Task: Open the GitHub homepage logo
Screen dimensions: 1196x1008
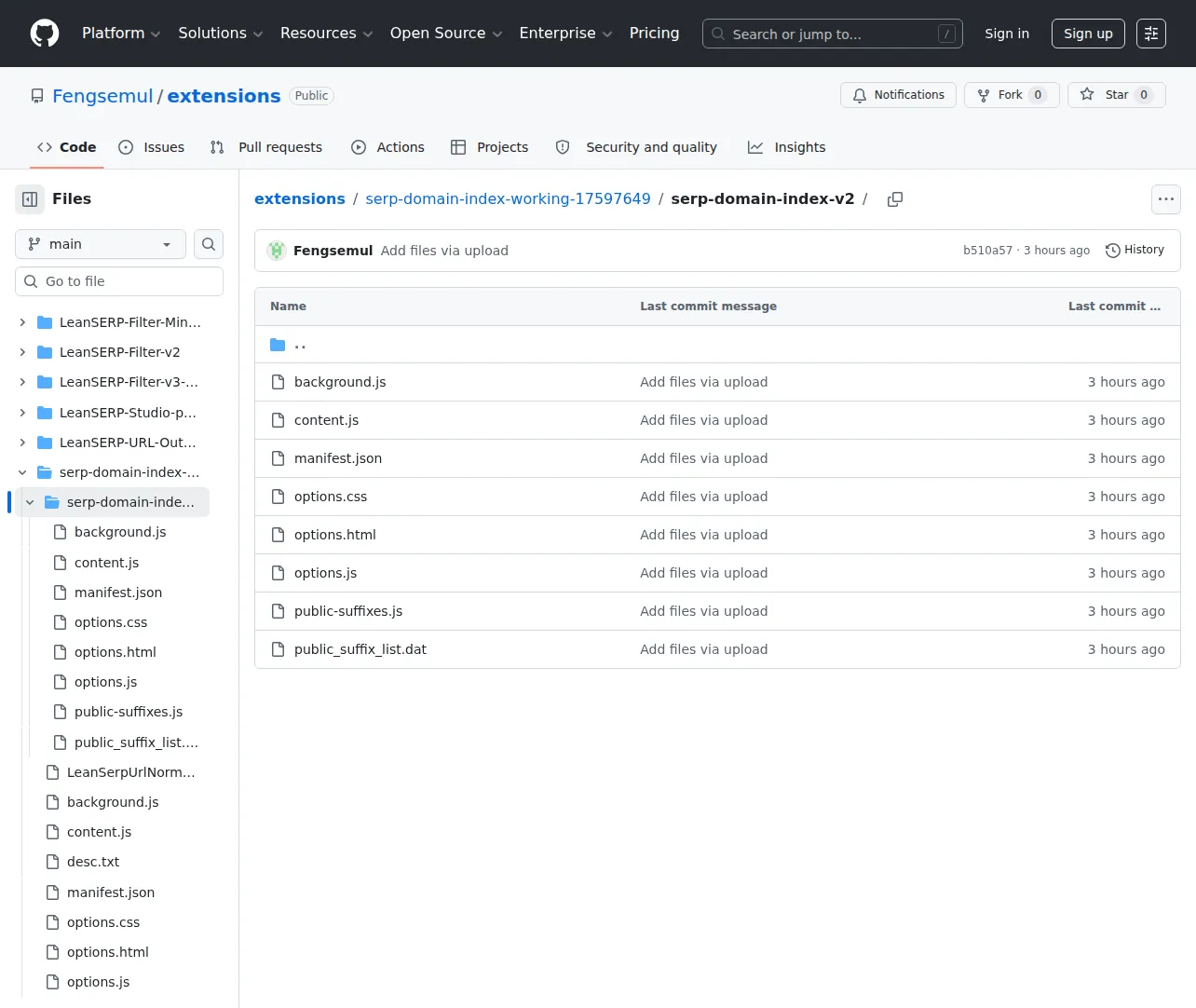Action: click(45, 34)
